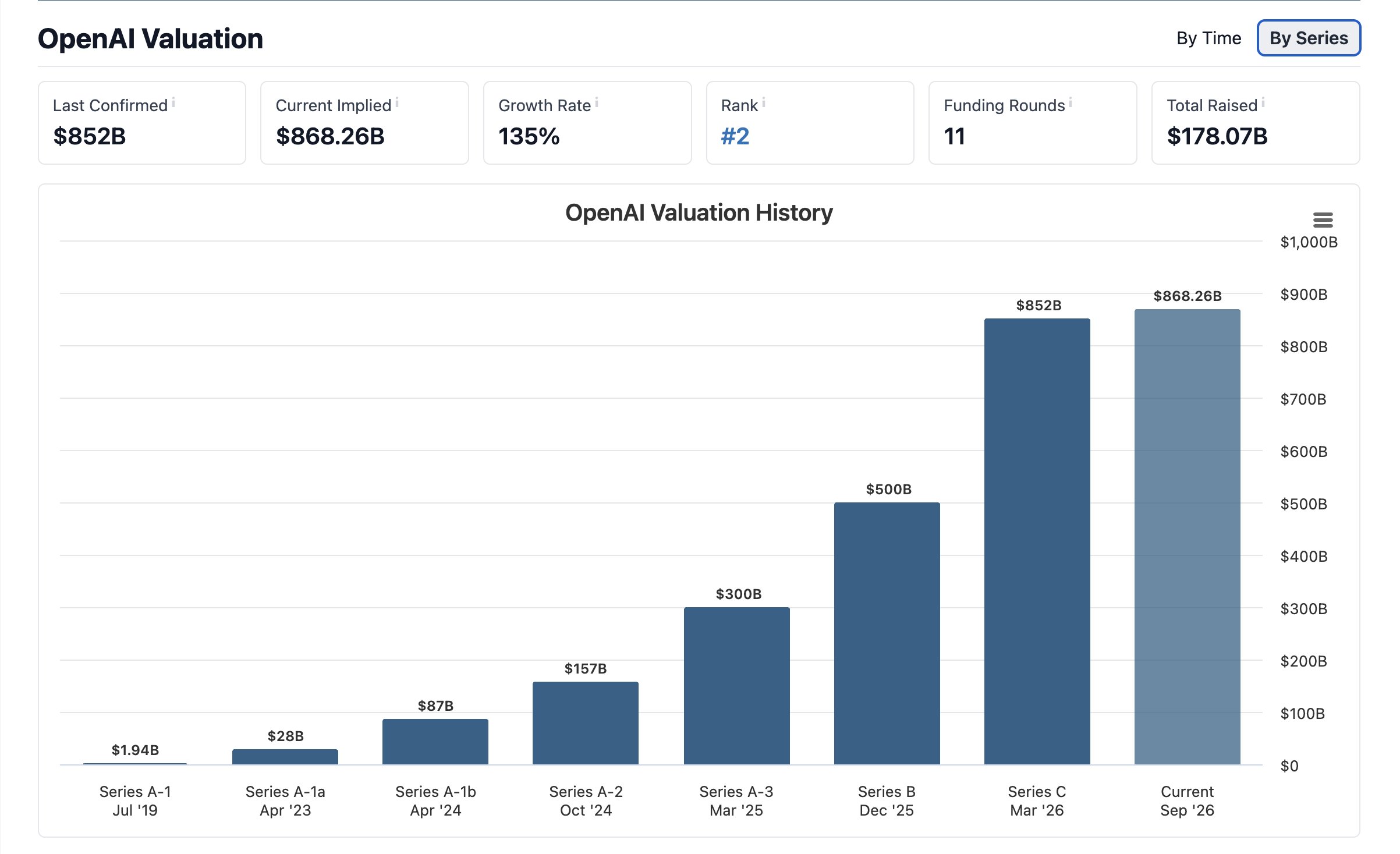Click the $868.26B Current Implied card value
Viewport: 1400px width, 854px height.
coord(330,136)
